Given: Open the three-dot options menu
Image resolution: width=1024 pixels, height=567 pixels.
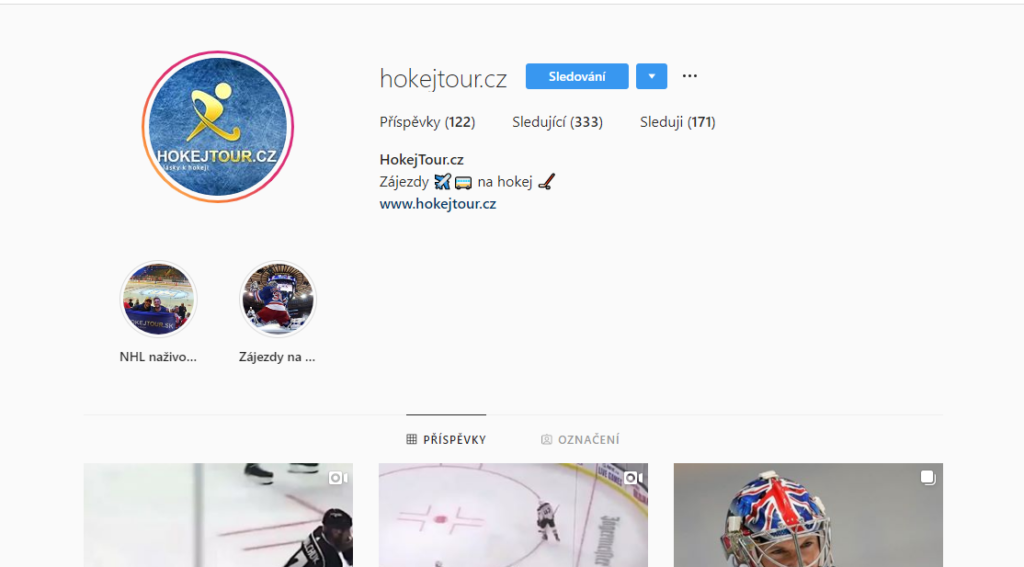Looking at the screenshot, I should point(690,76).
